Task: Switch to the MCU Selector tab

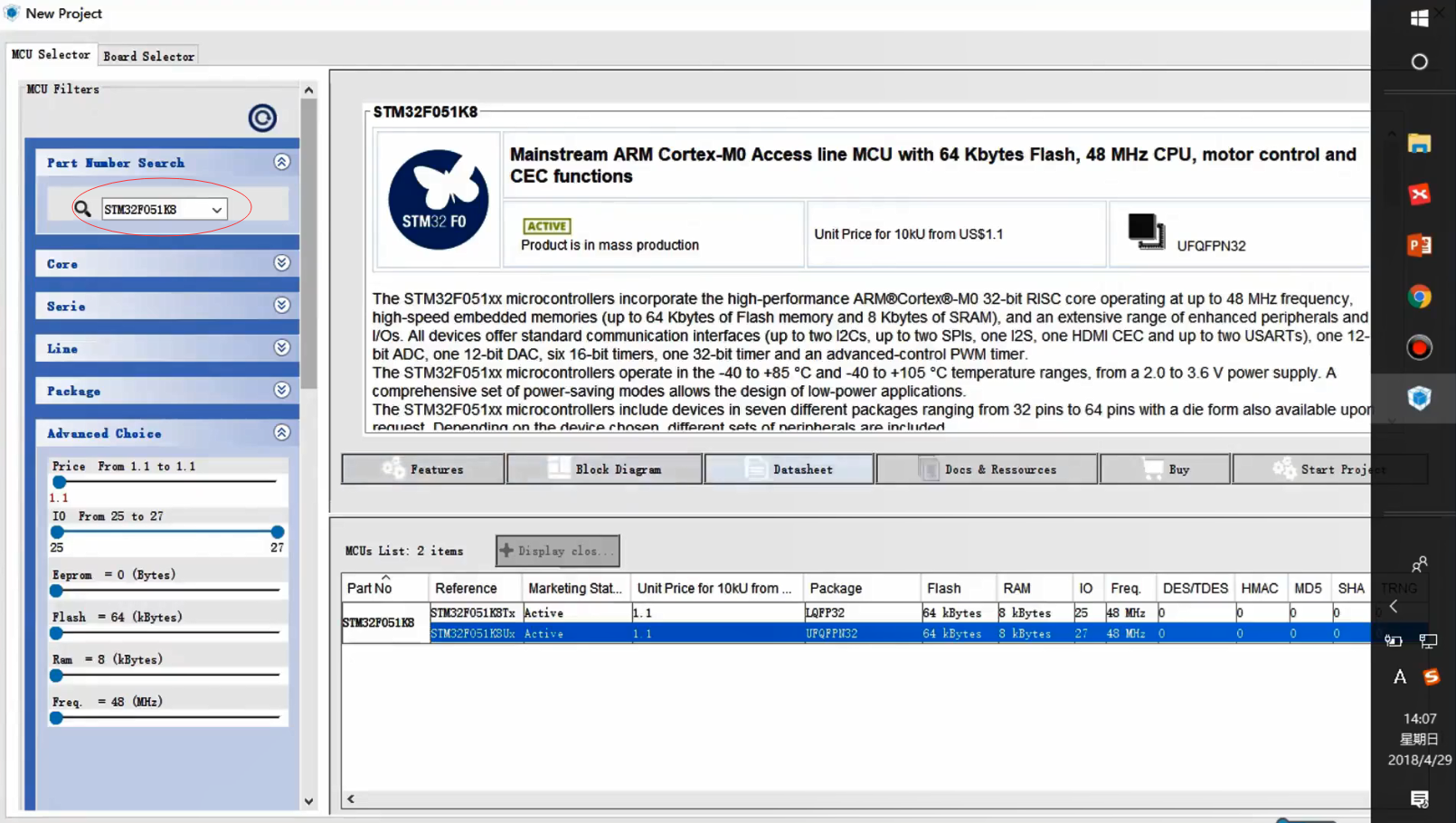Action: 51,54
